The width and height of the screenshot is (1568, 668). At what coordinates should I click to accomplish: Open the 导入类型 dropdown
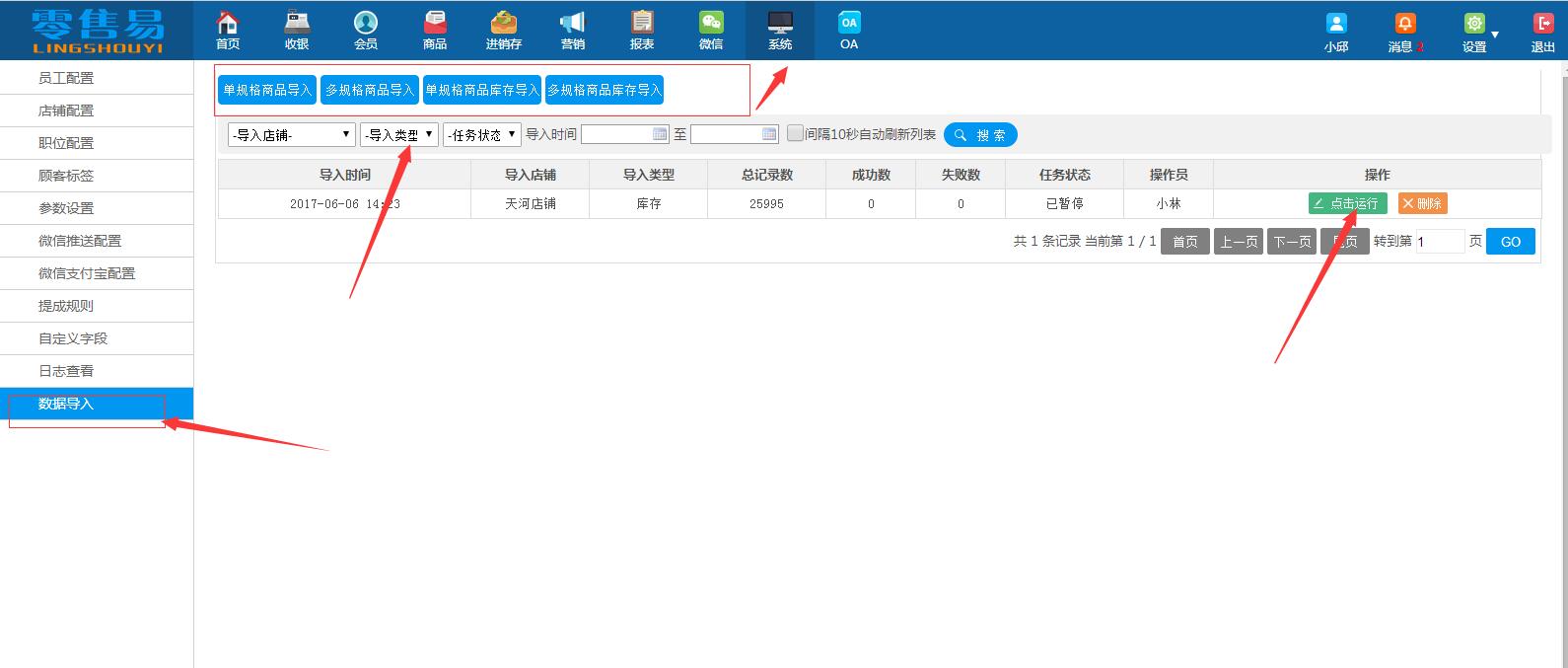point(399,135)
